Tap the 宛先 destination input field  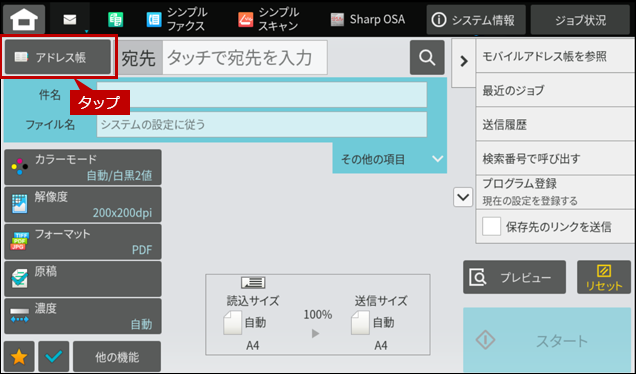pos(245,58)
